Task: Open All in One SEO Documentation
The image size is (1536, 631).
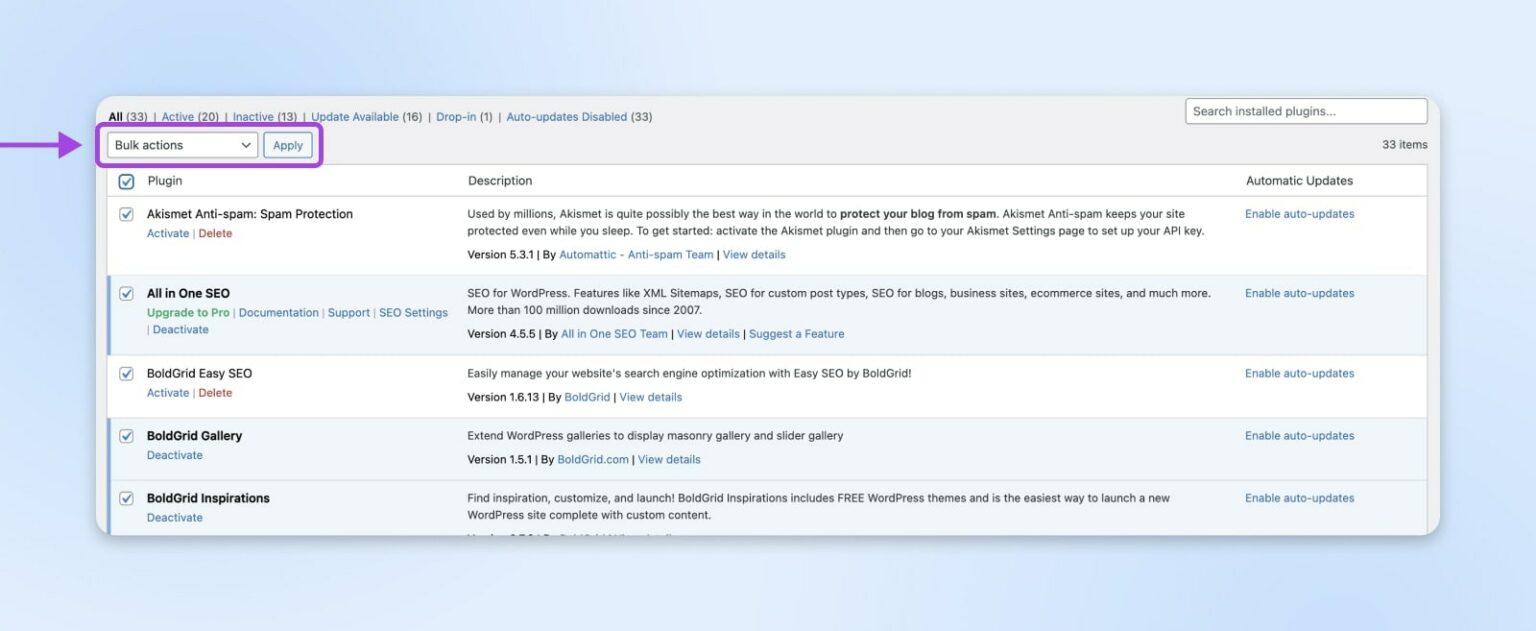Action: click(x=278, y=312)
